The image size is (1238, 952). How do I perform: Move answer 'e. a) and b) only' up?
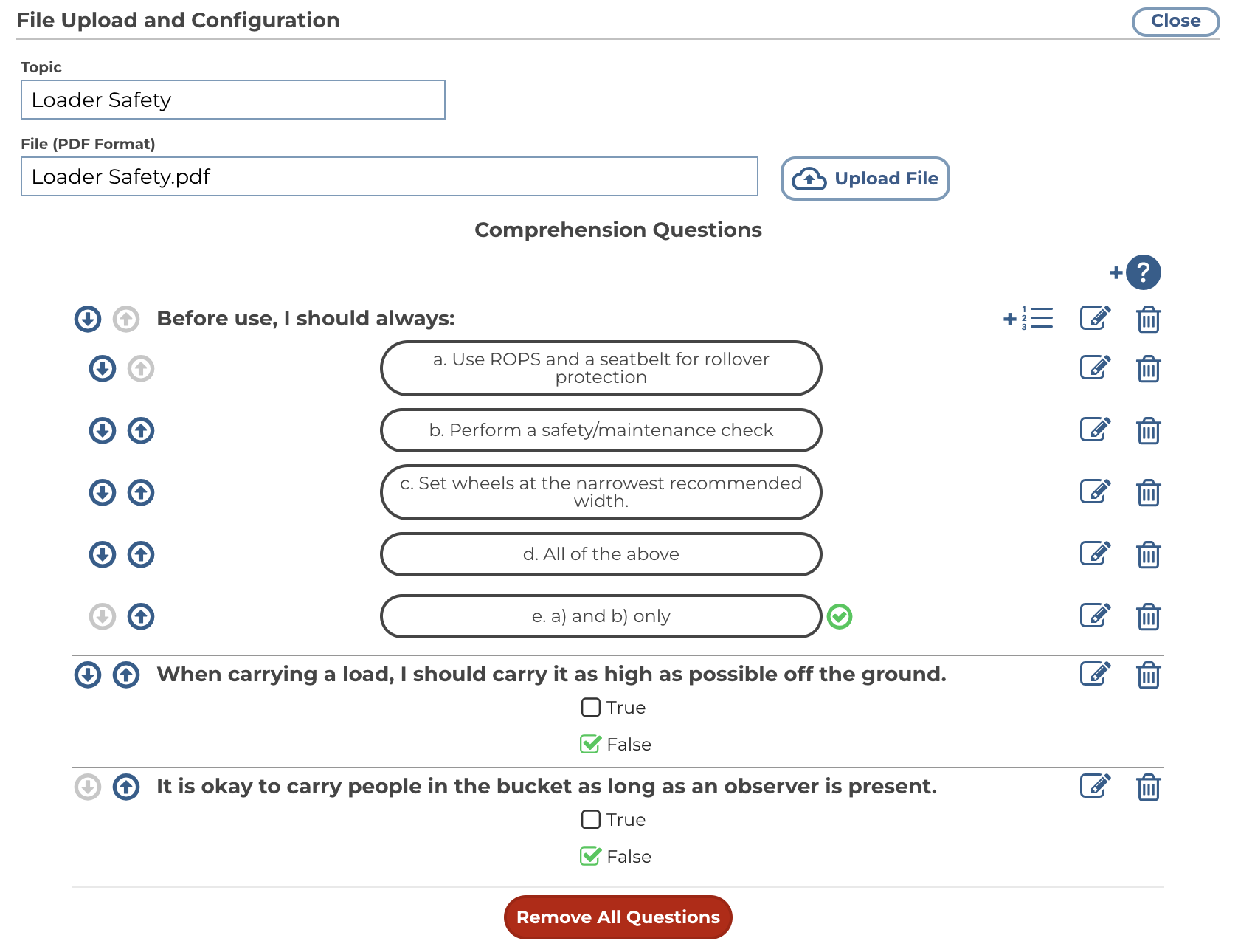(x=141, y=616)
